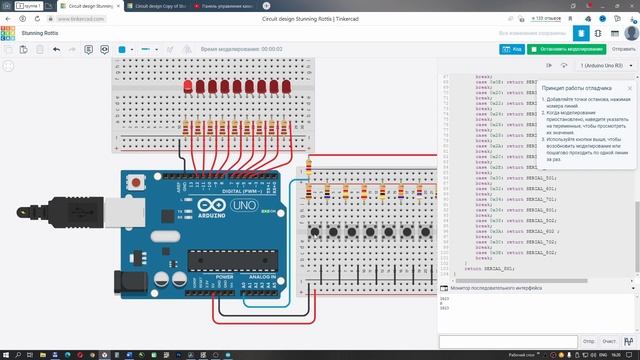Click the blue wire color swatch

click(x=122, y=49)
